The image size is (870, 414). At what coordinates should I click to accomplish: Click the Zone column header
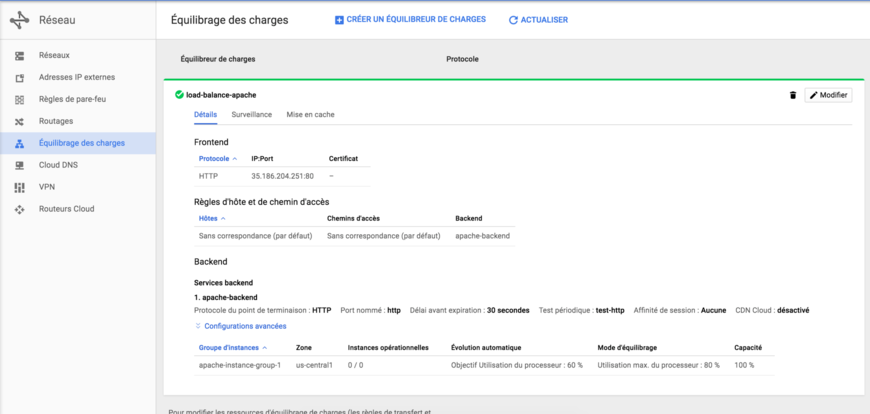click(x=304, y=348)
